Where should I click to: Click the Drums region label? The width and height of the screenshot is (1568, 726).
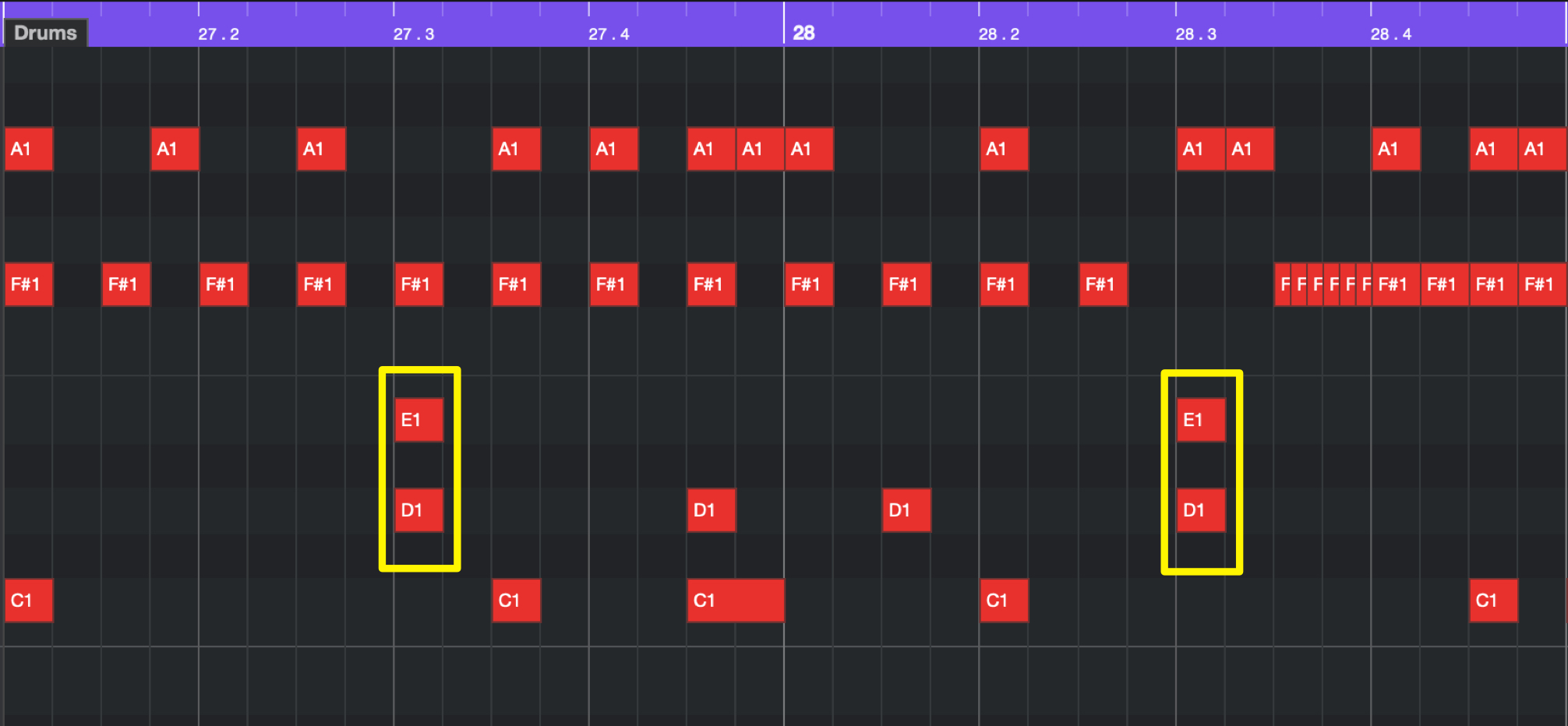point(45,33)
